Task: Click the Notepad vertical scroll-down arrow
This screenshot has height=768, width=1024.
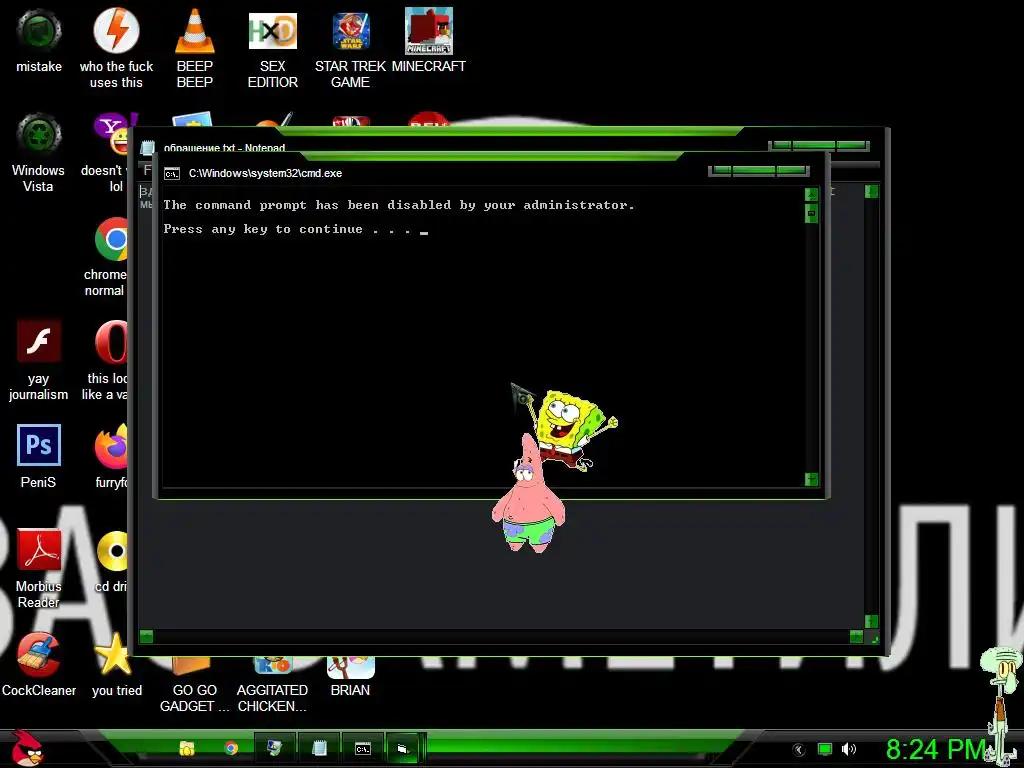Action: coord(871,621)
